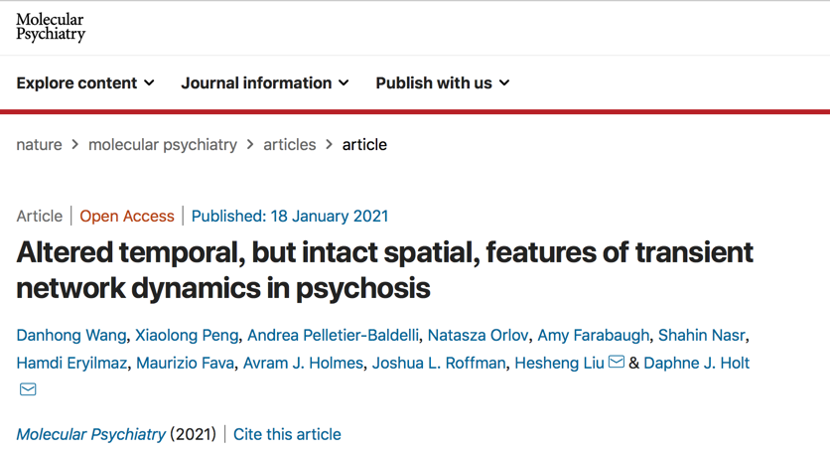Expand the Explore content dropdown menu
The image size is (830, 454).
point(85,83)
